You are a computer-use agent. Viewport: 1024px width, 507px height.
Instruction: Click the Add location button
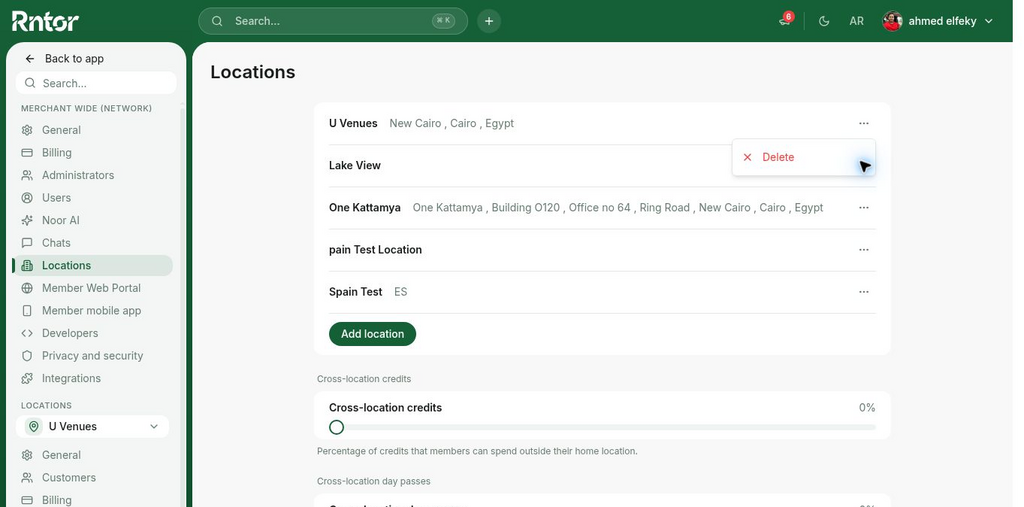click(x=372, y=333)
